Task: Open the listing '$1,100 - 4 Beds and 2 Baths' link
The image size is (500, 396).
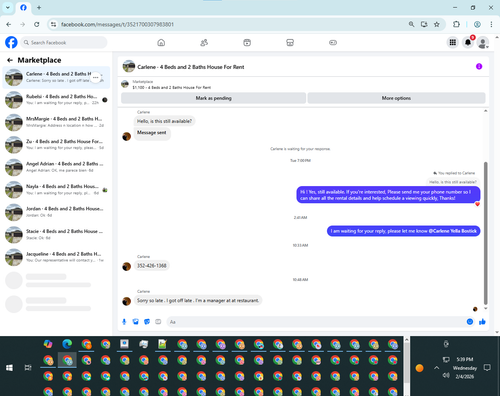Action: [x=172, y=87]
